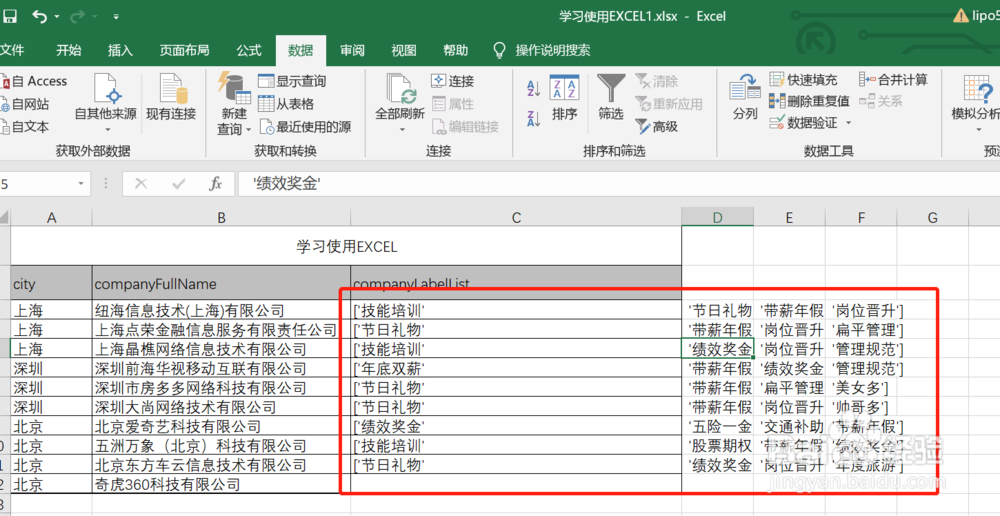Click the account warning icon in title bar
This screenshot has height=516, width=1000.
pos(960,16)
